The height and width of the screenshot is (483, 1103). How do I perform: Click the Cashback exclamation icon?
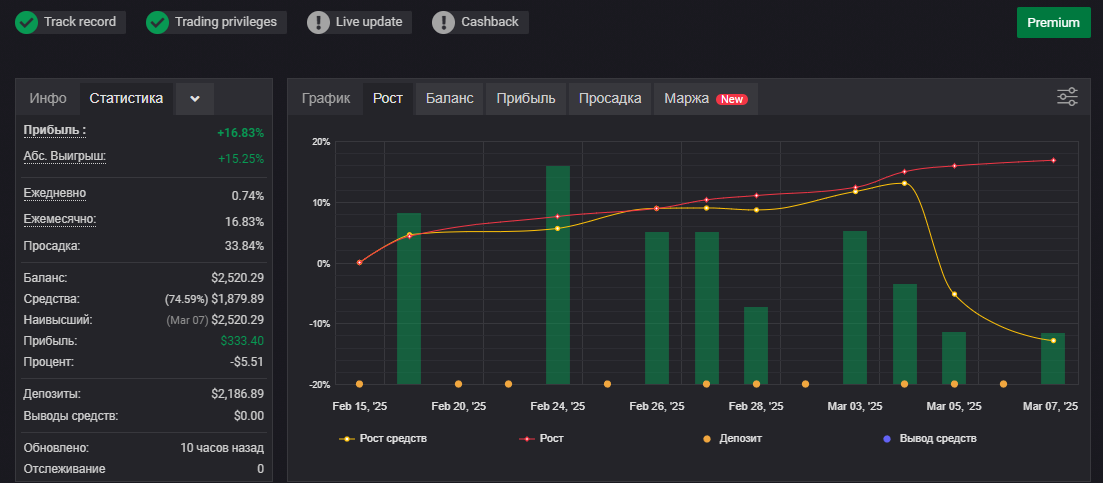(x=443, y=22)
